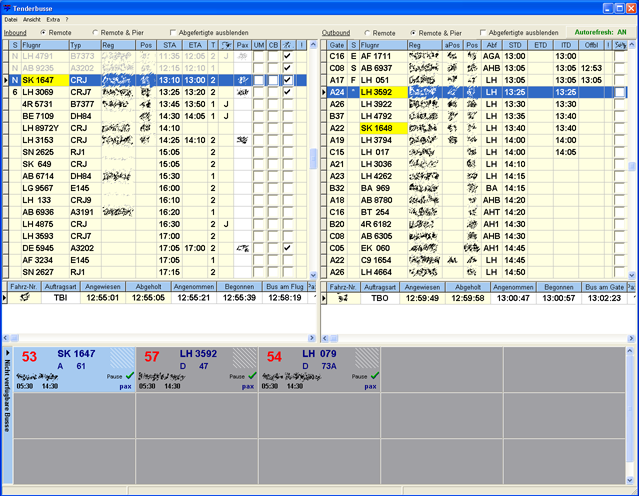This screenshot has width=639, height=496.
Task: Select outbound flight SK 1648 highlighted cell
Action: (x=383, y=128)
